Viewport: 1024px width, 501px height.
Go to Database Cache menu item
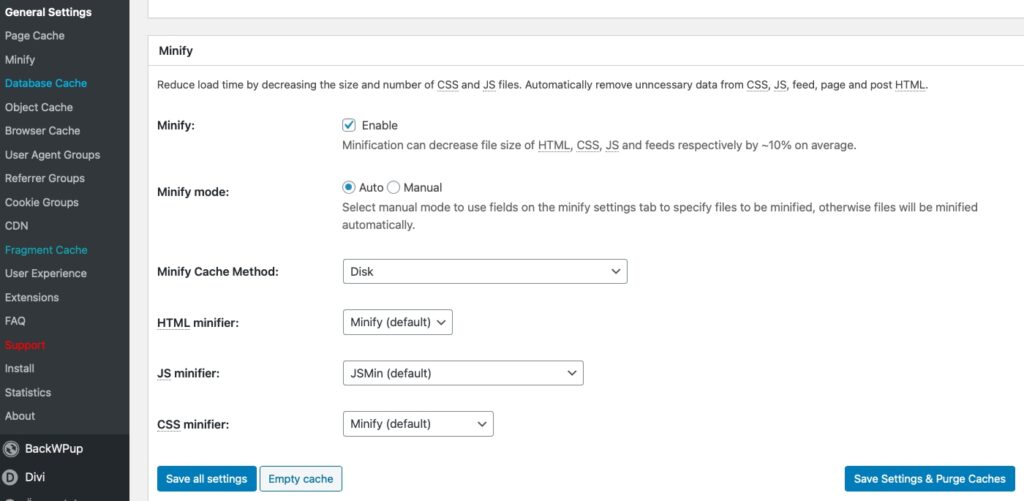point(46,83)
